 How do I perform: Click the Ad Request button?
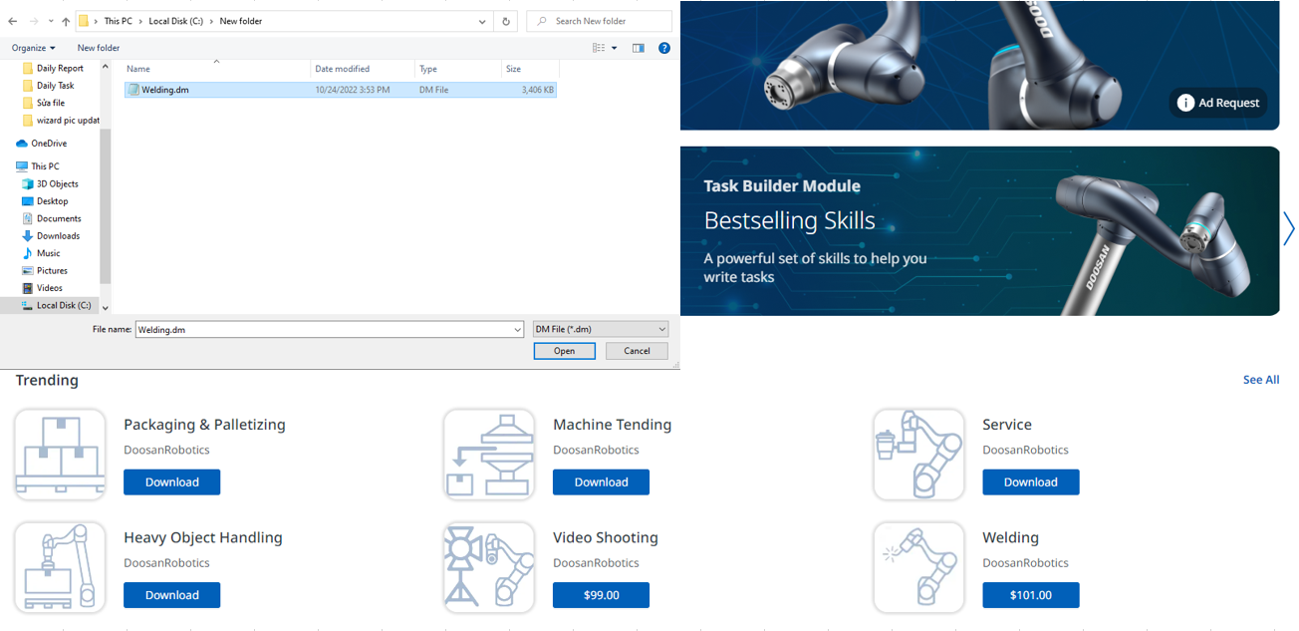1218,102
